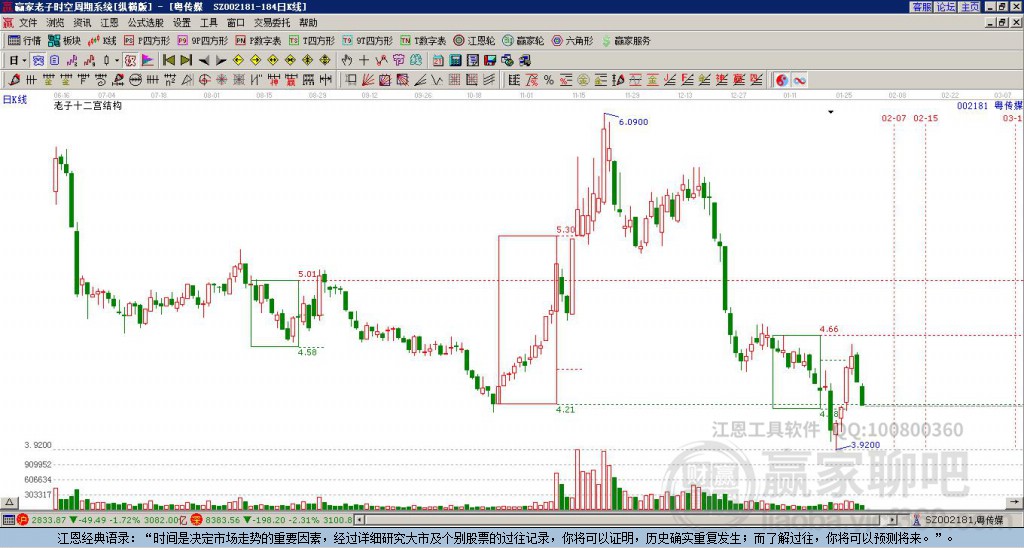Open the small triangle dropdown above chart
Screen dimensions: 1024x548
click(831, 113)
